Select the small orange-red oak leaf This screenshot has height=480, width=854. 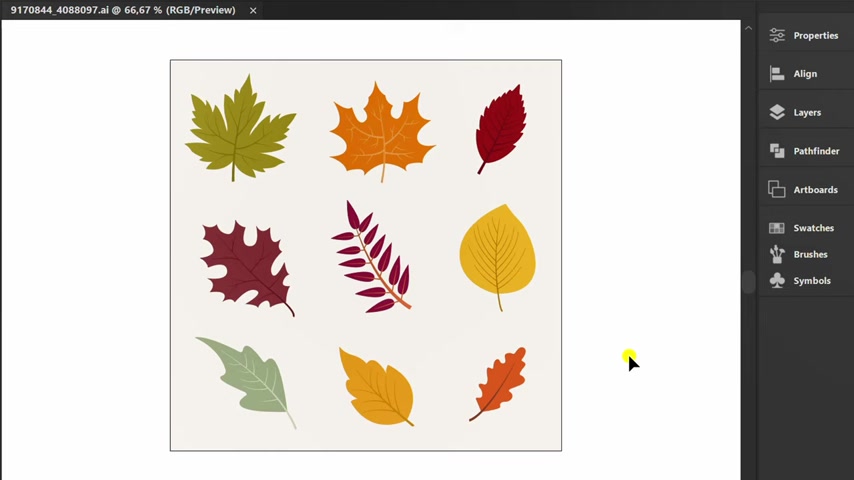[498, 384]
